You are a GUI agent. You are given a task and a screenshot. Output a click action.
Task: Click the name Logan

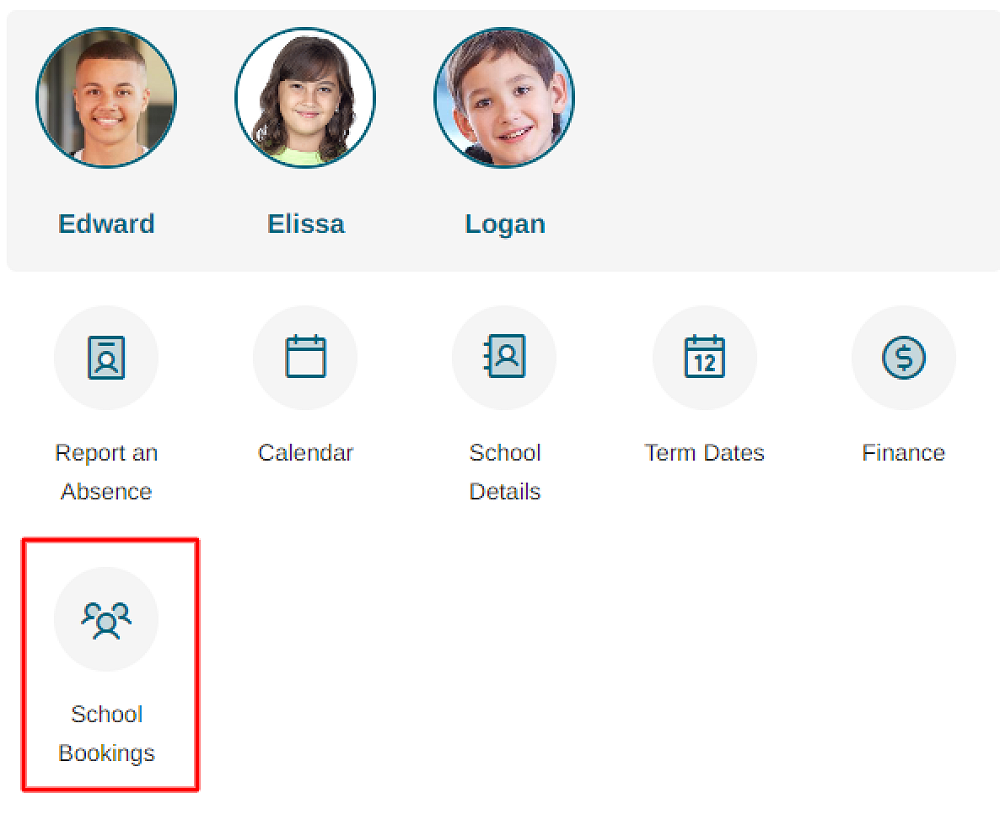tap(504, 223)
